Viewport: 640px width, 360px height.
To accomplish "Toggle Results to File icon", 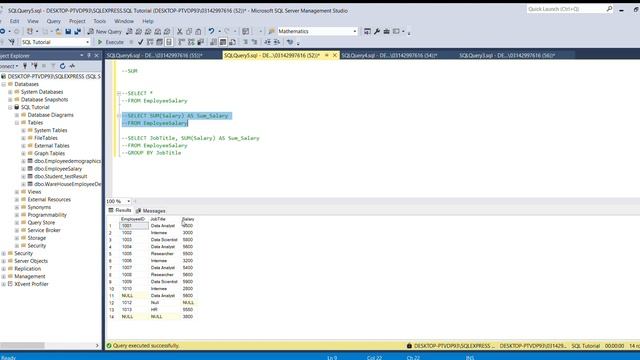I will 232,42.
